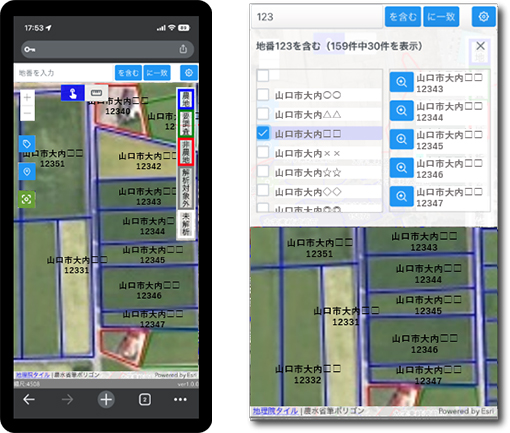Select the hand pointer tool on map
510x433 pixels.
point(72,93)
